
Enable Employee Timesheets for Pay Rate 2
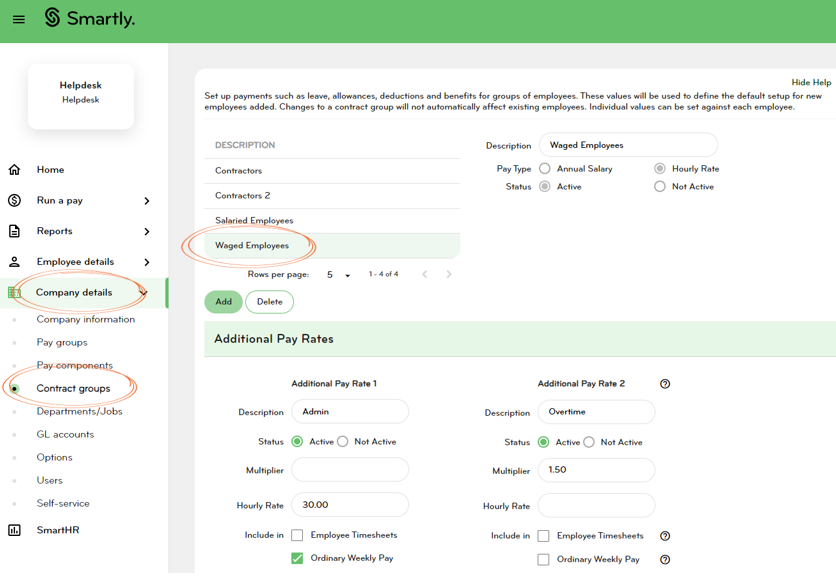pyautogui.click(x=543, y=535)
